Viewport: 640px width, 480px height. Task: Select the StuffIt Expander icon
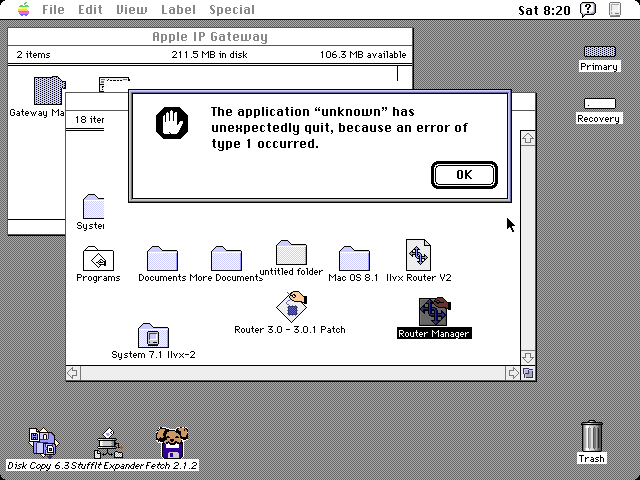(108, 443)
